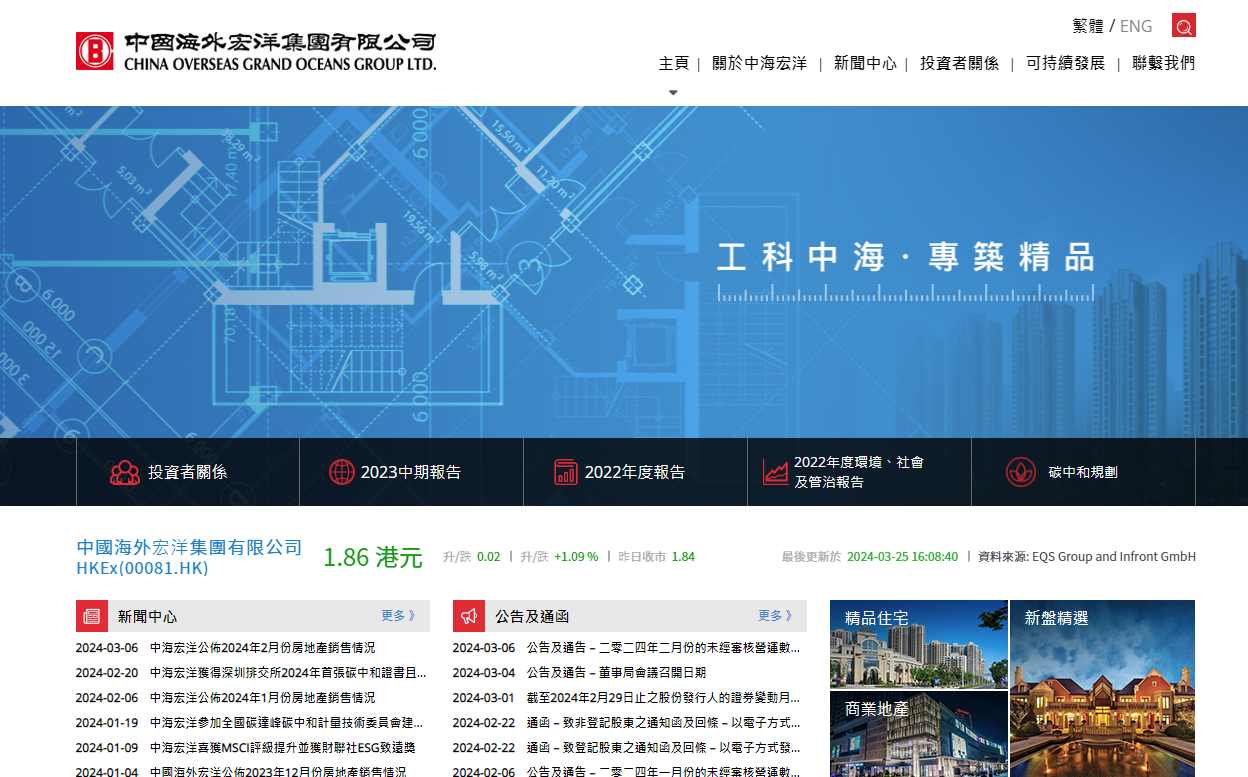Expand the dropdown arrow under 主頁

[673, 92]
